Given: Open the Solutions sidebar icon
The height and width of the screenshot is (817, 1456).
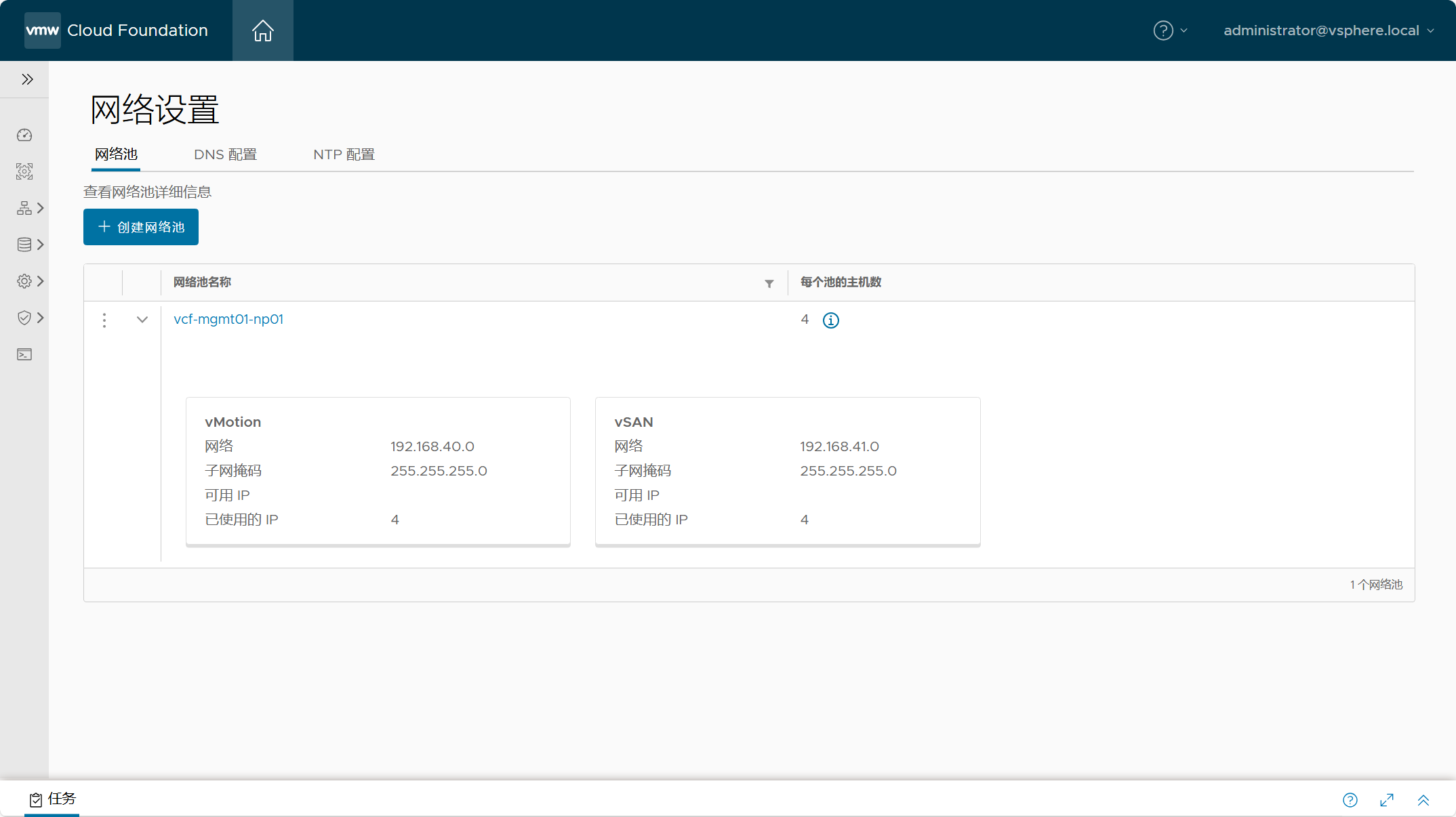Looking at the screenshot, I should click(x=24, y=171).
